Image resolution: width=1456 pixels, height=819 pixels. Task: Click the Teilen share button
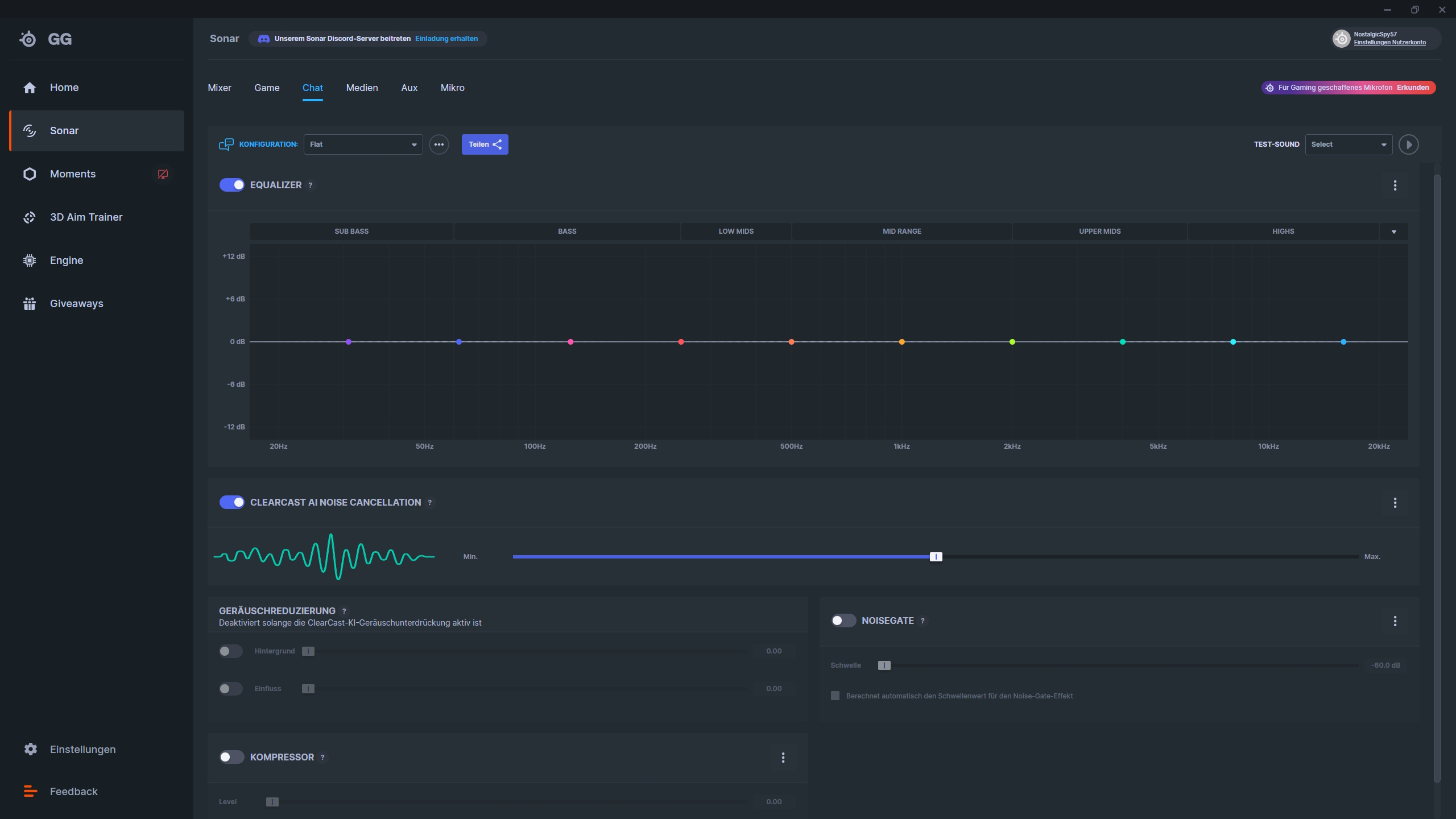pyautogui.click(x=485, y=144)
